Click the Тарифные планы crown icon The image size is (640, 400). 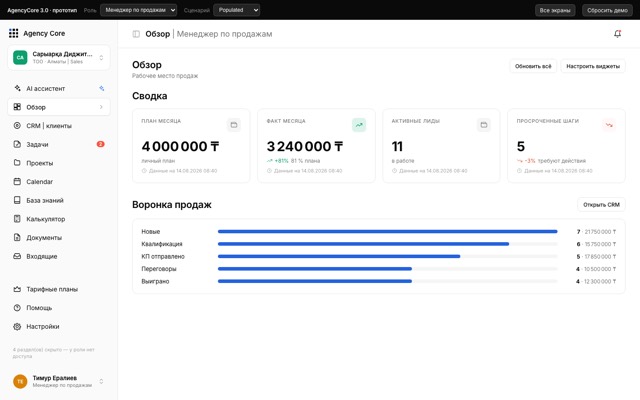[17, 289]
